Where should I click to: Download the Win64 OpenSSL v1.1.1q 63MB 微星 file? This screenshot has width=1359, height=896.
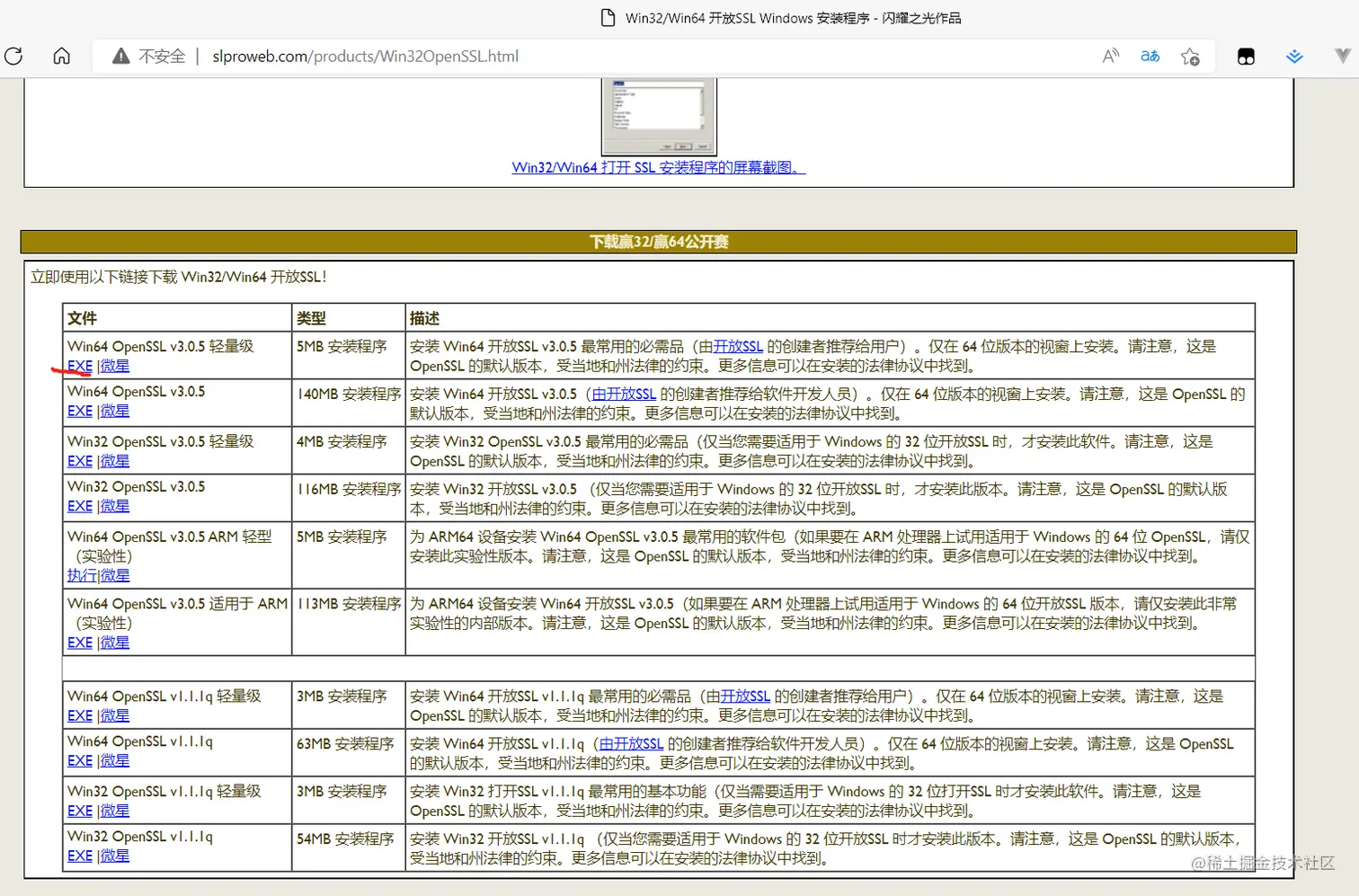[x=114, y=760]
